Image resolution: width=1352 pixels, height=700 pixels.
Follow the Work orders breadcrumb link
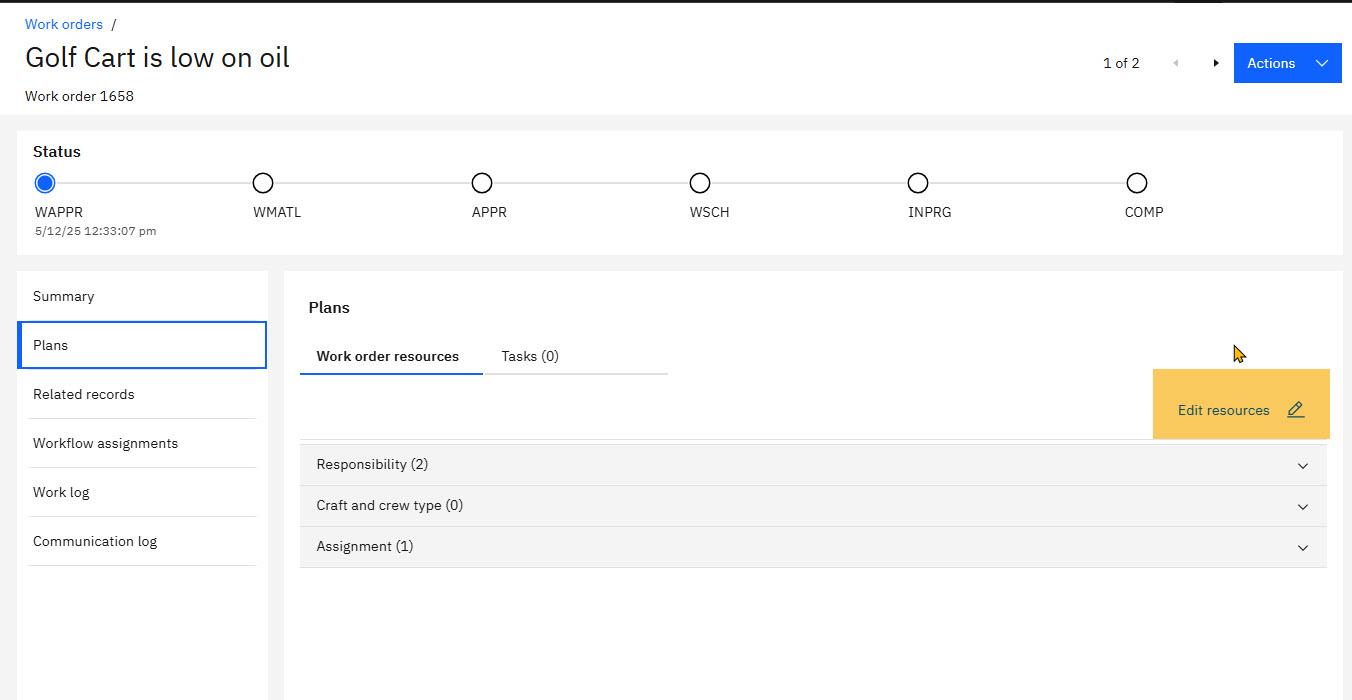(64, 24)
